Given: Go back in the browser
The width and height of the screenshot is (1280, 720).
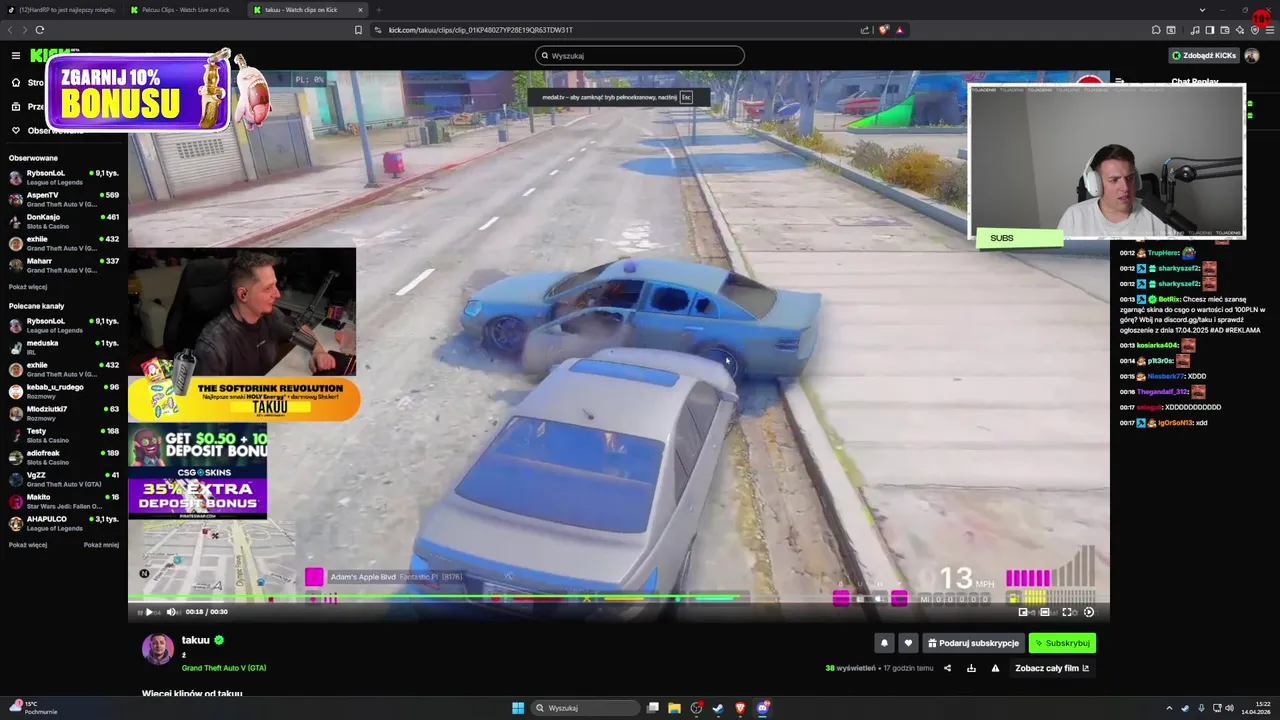Looking at the screenshot, I should (x=11, y=30).
